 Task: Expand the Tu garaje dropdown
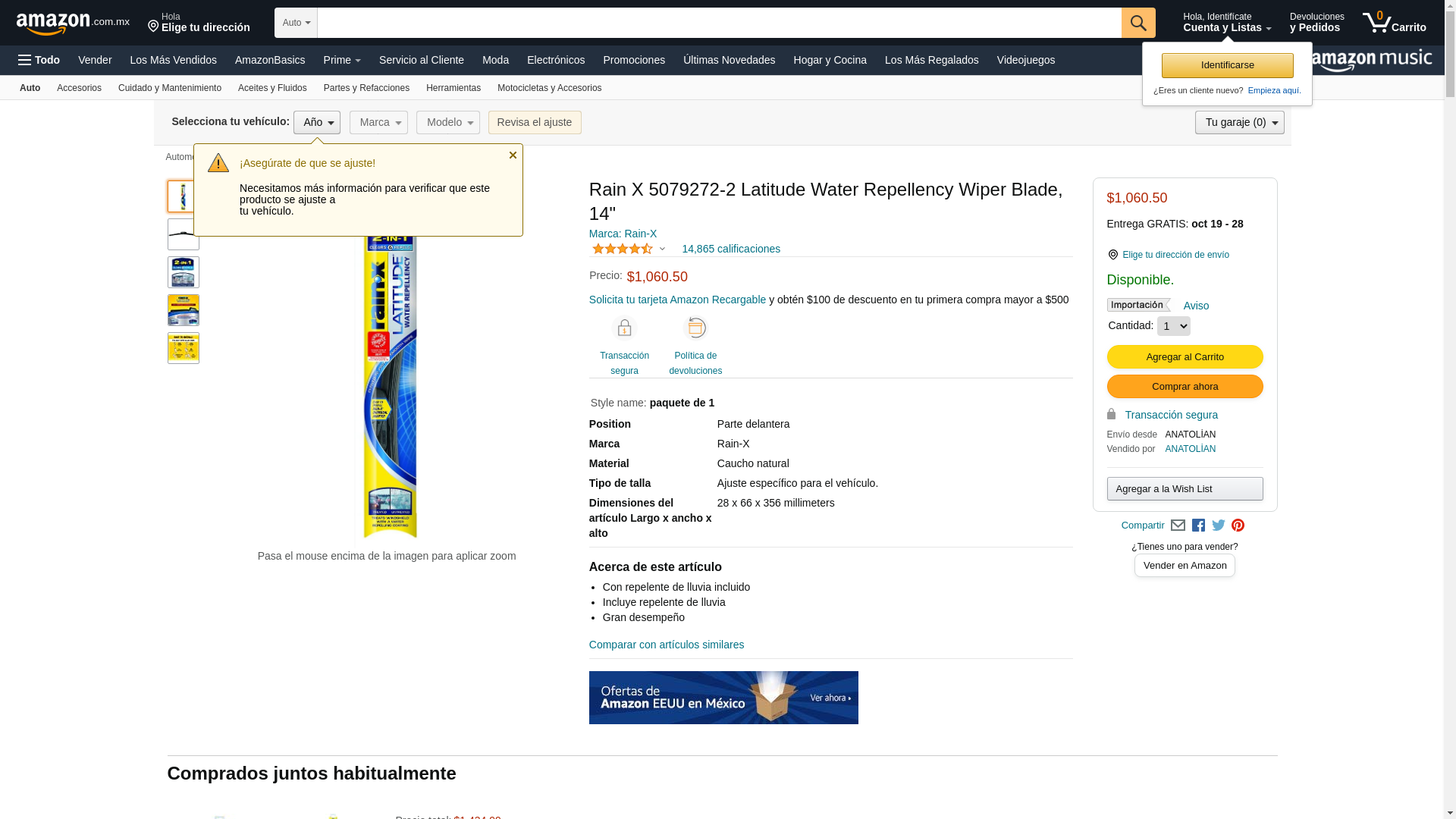(x=1240, y=123)
